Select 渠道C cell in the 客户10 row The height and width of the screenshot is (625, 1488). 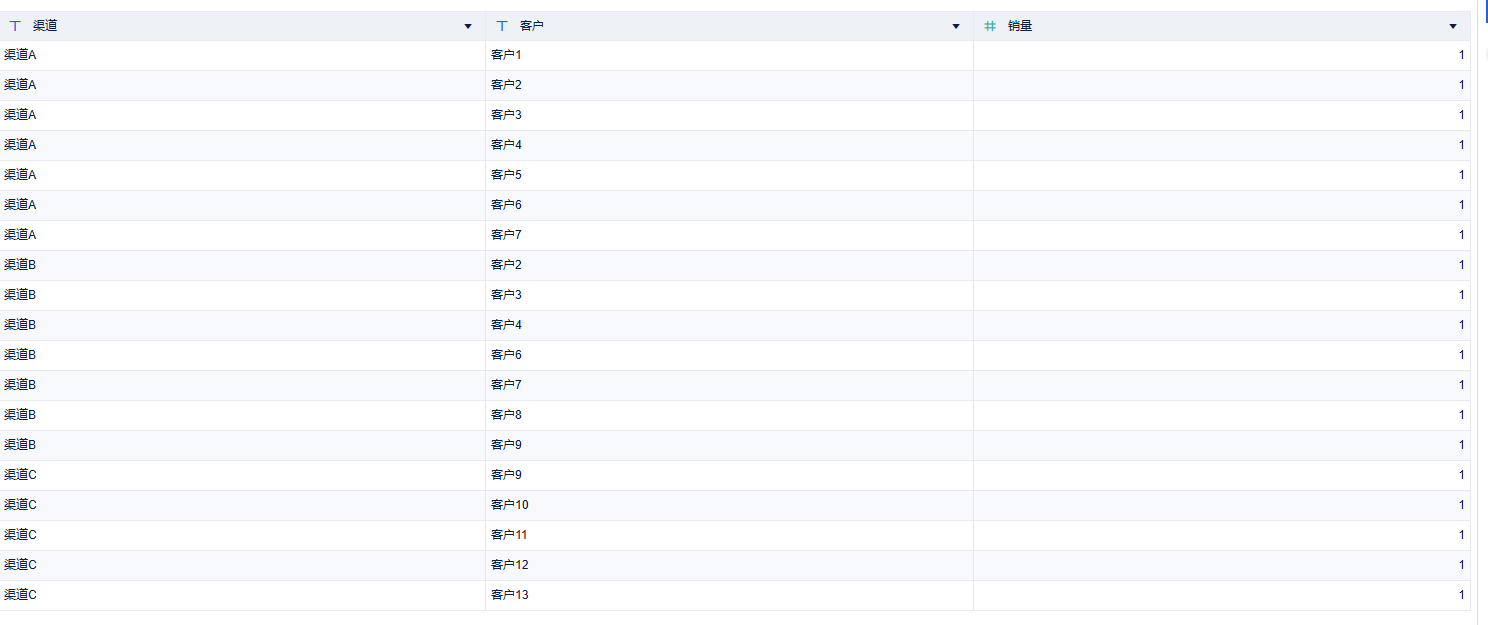click(242, 505)
